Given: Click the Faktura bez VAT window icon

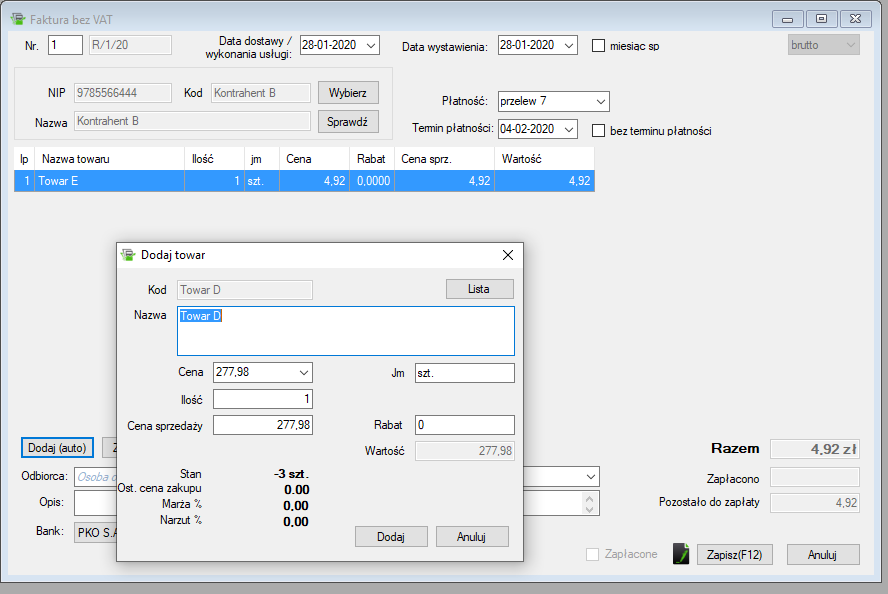Looking at the screenshot, I should point(17,19).
